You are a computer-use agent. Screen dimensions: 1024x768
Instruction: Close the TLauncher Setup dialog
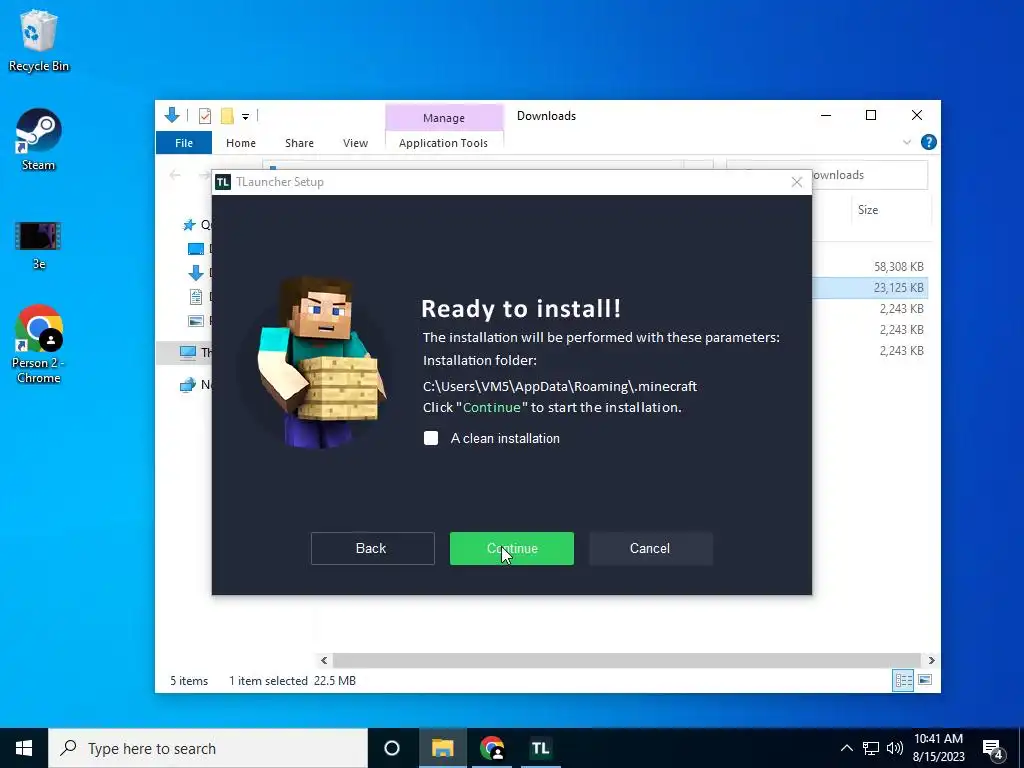point(797,182)
